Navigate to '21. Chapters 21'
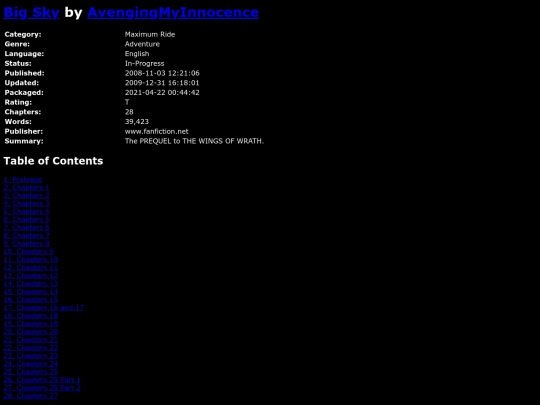This screenshot has width=540, height=405. pyautogui.click(x=31, y=340)
